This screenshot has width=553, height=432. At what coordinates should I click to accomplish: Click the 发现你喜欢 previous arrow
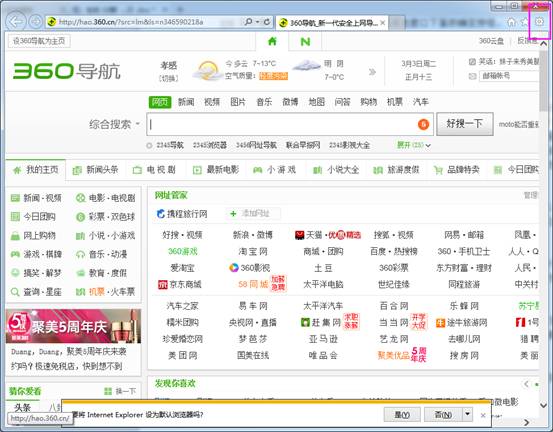[527, 384]
